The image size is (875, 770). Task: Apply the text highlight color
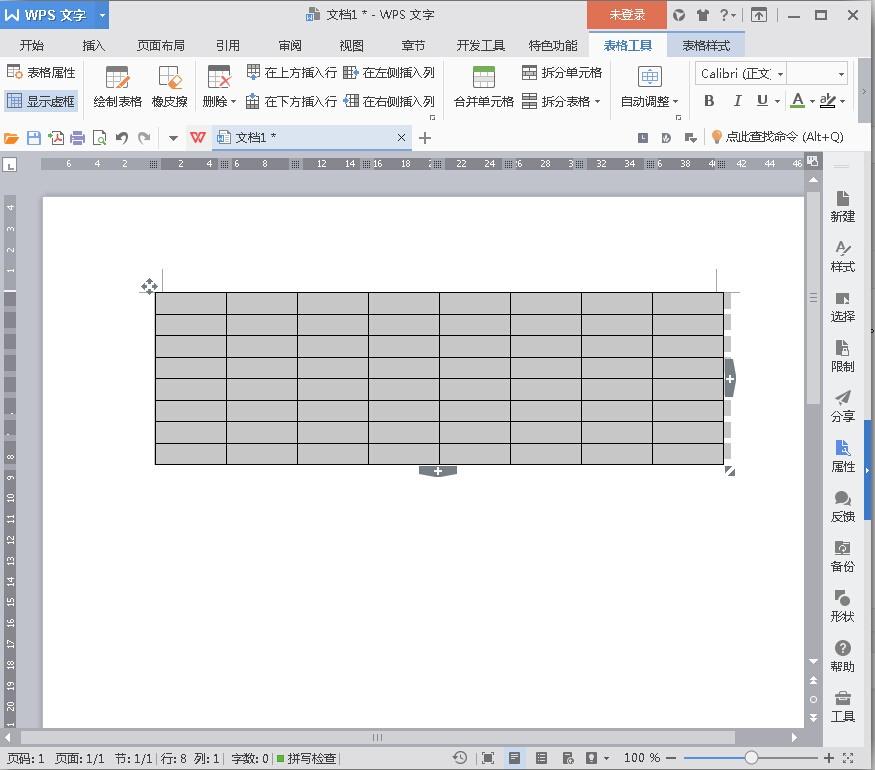(x=828, y=101)
